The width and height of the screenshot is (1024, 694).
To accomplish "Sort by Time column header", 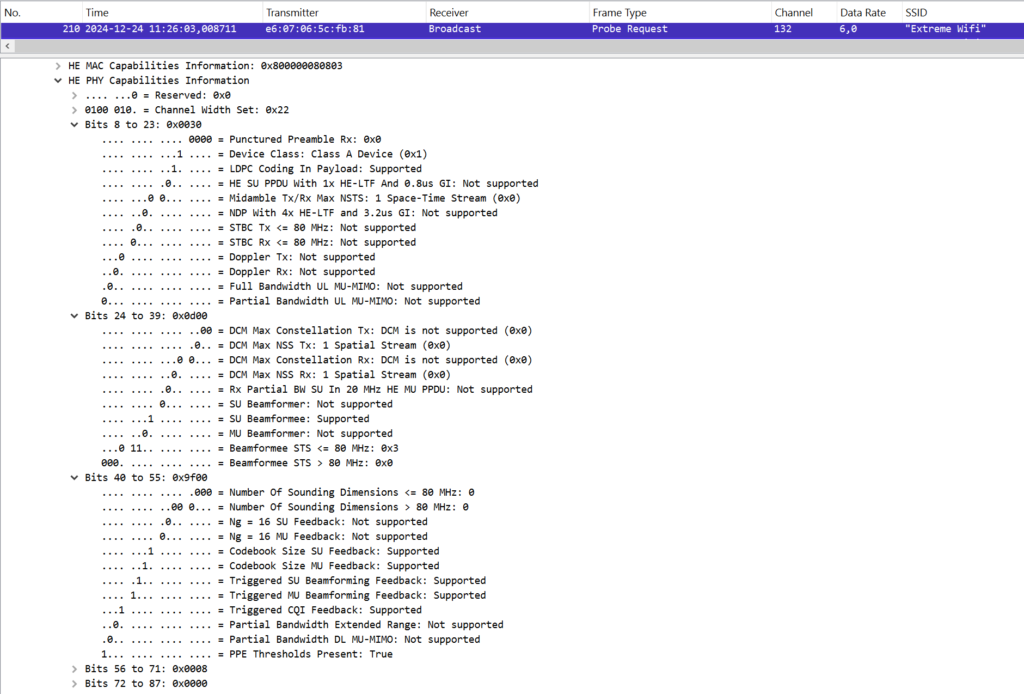I will click(x=172, y=12).
